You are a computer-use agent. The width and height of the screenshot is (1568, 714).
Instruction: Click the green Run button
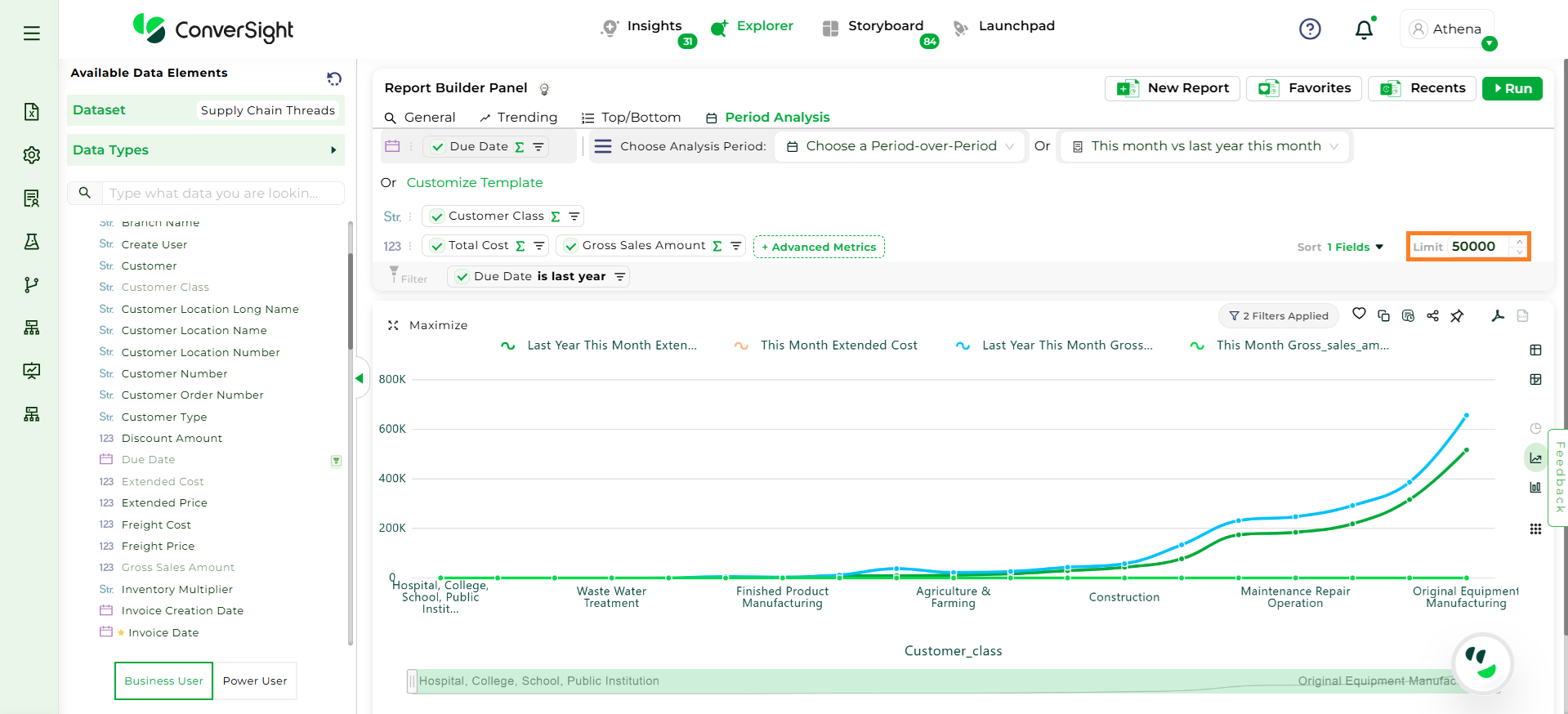[1512, 88]
